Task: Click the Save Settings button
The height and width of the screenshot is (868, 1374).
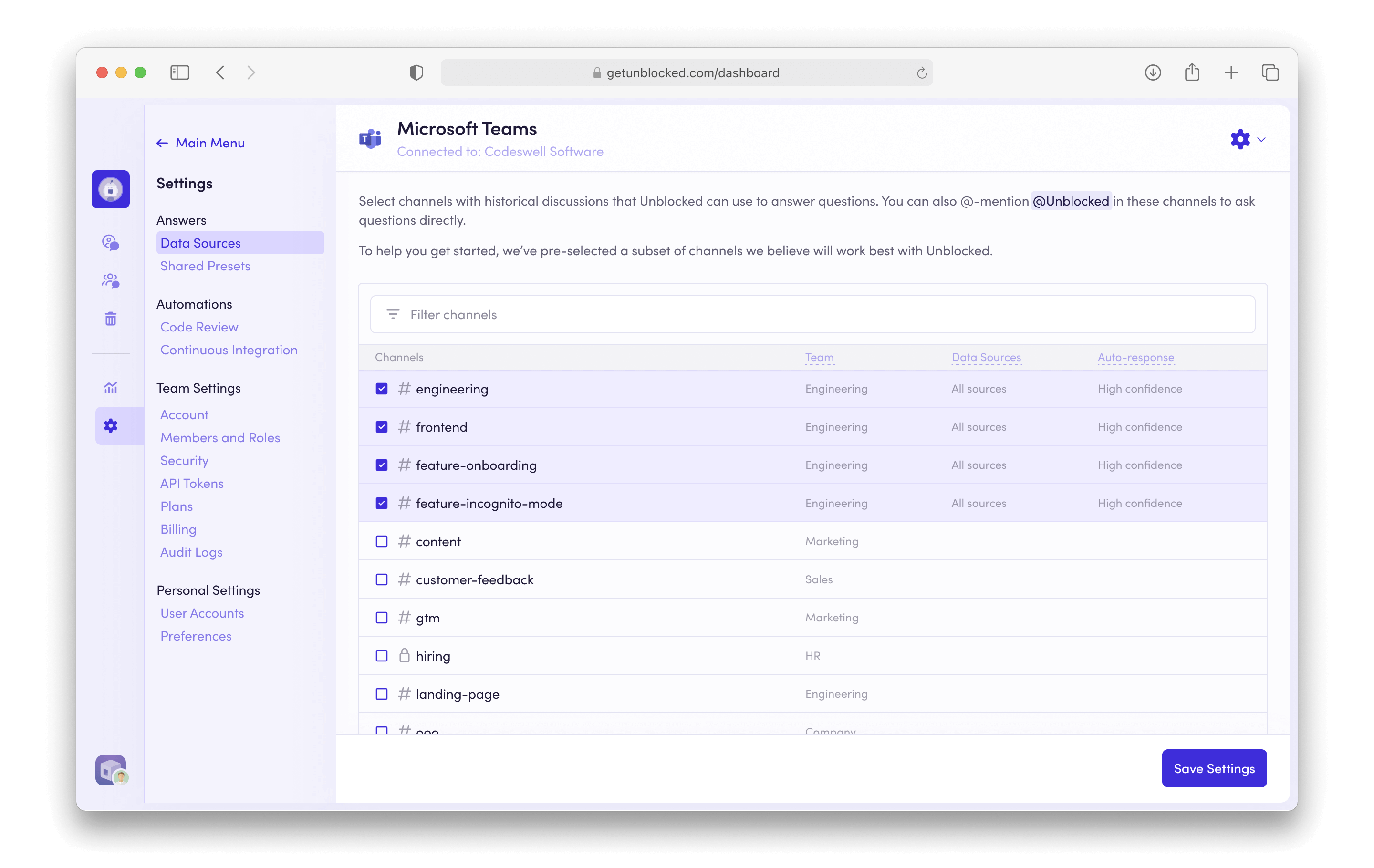Action: click(x=1214, y=768)
